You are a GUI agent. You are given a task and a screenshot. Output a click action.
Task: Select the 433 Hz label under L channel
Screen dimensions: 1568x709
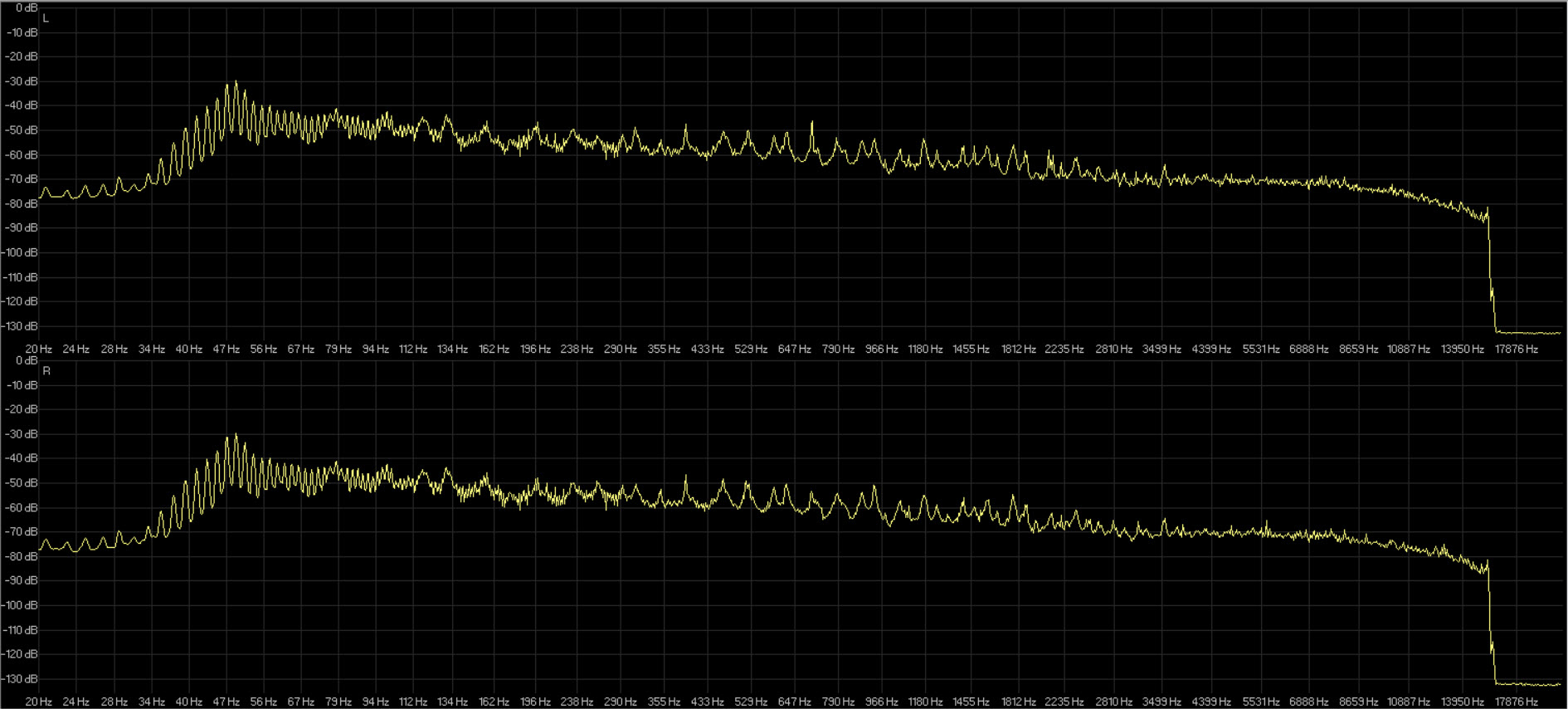click(707, 350)
